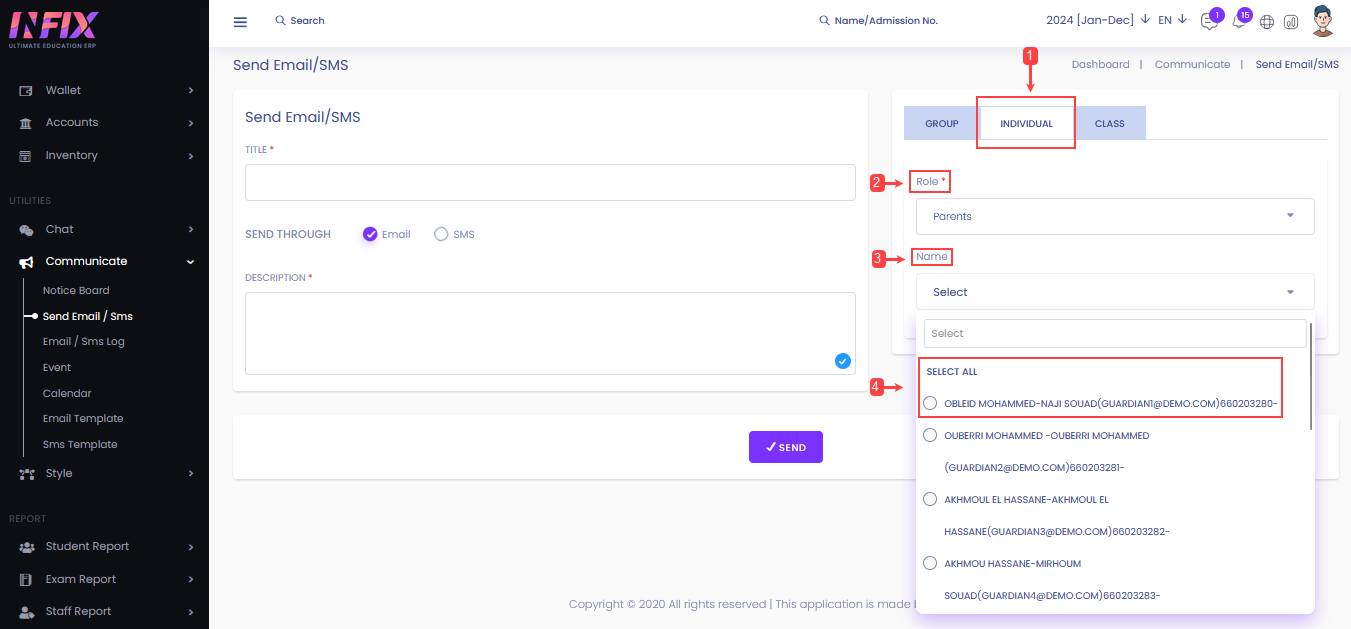Expand the Style menu
This screenshot has height=629, width=1351.
(190, 474)
